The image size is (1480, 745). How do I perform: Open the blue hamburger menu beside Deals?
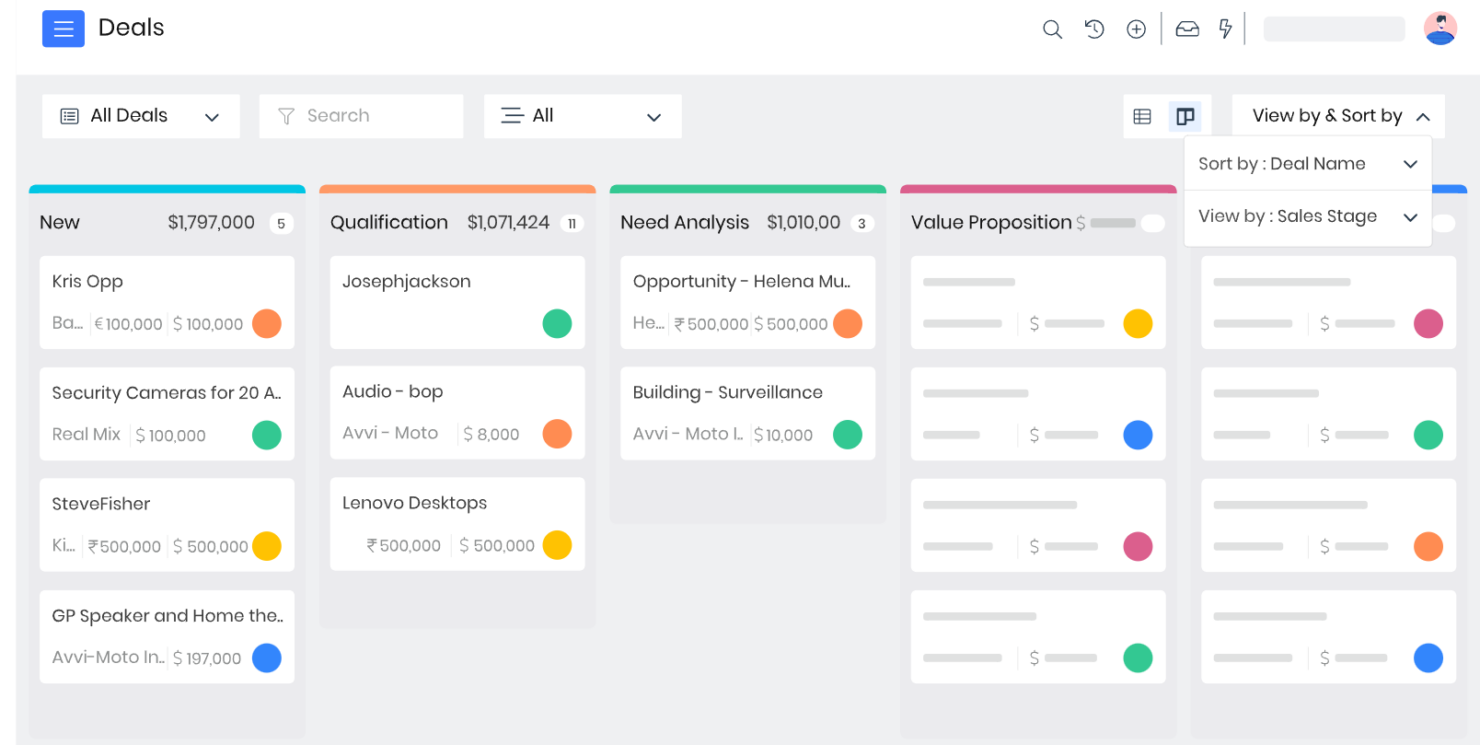pos(63,28)
